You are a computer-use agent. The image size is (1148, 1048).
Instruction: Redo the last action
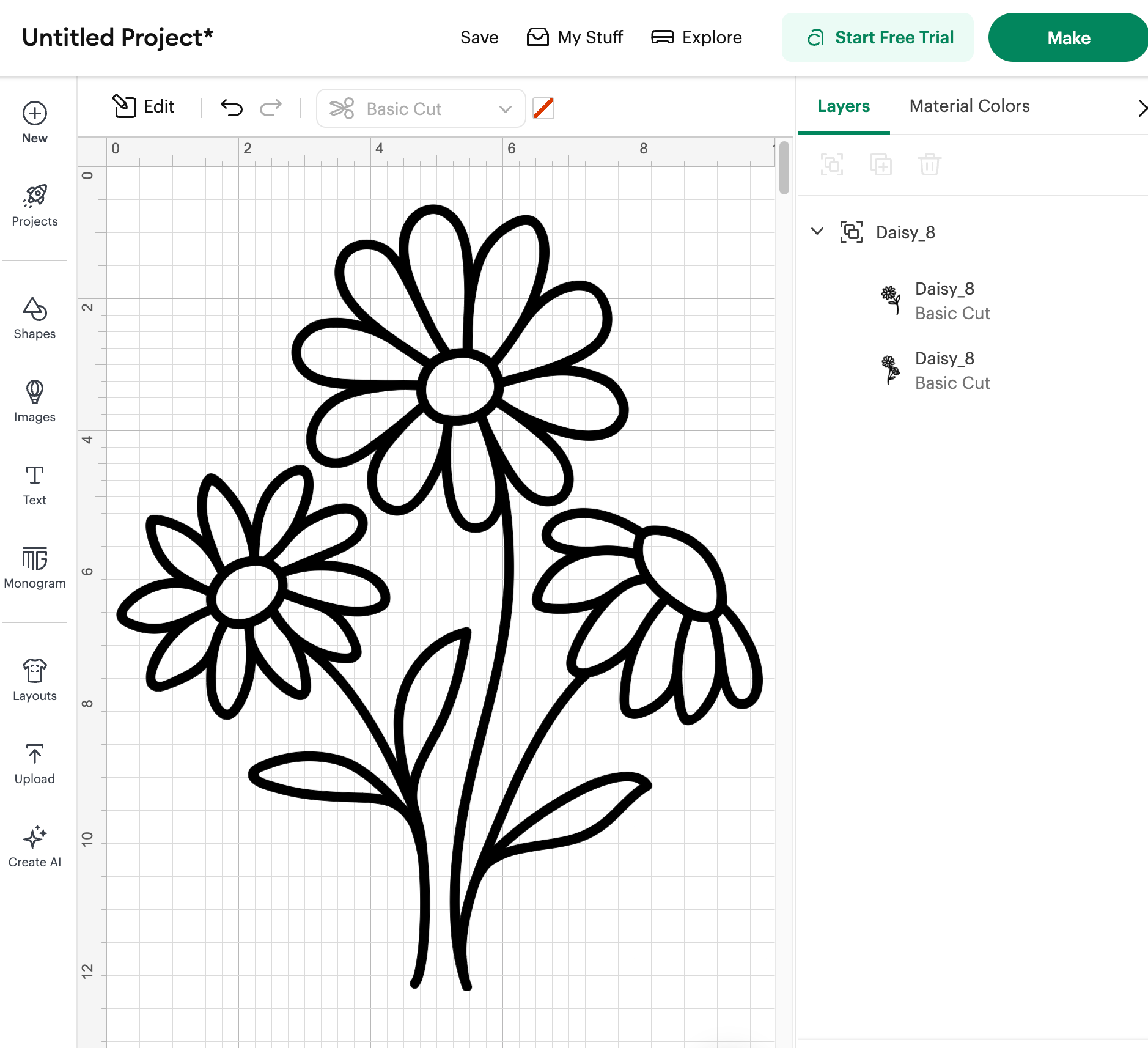coord(271,108)
